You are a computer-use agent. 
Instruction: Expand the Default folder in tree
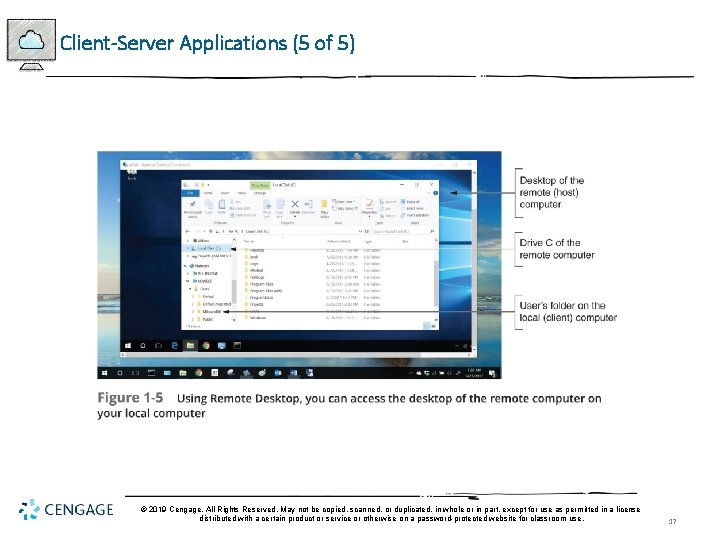pyautogui.click(x=193, y=296)
